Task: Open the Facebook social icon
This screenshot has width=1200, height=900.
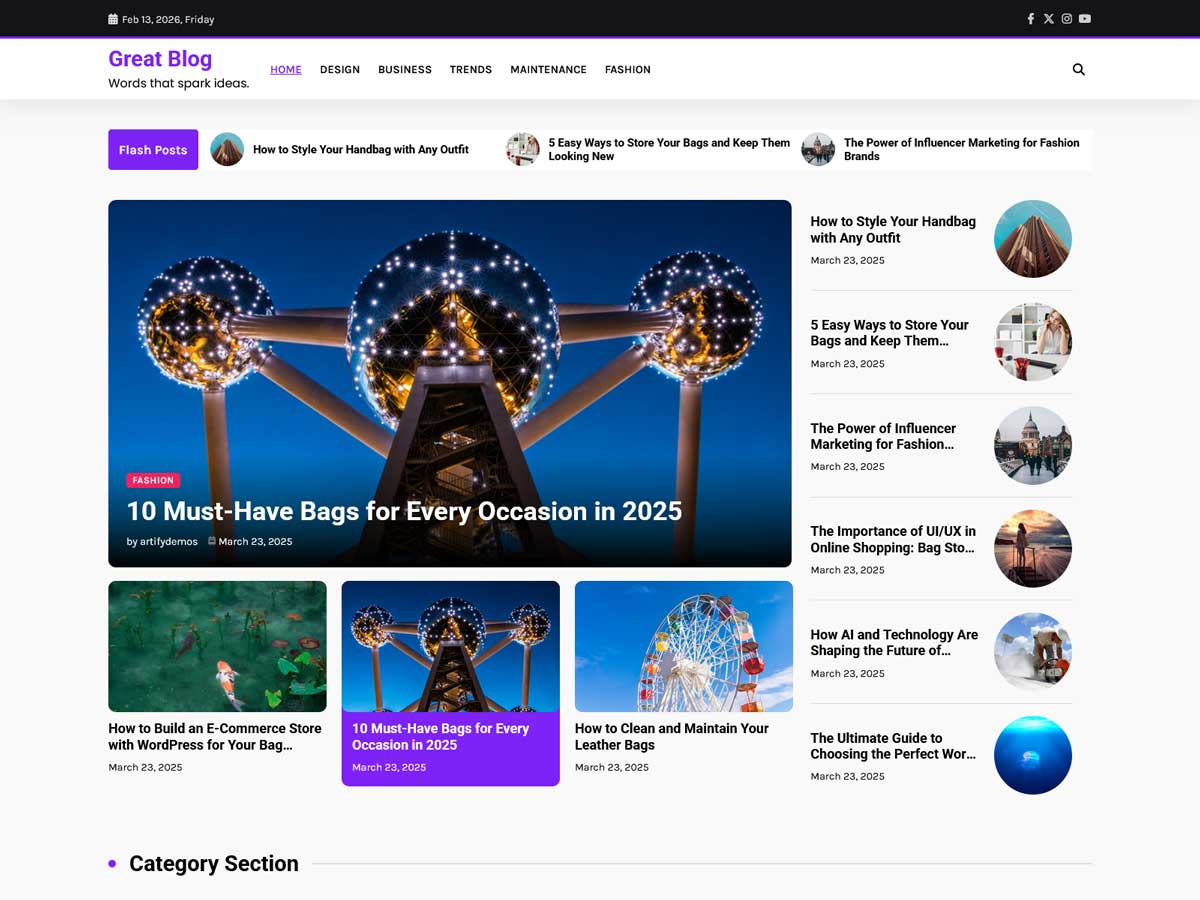Action: click(x=1030, y=19)
